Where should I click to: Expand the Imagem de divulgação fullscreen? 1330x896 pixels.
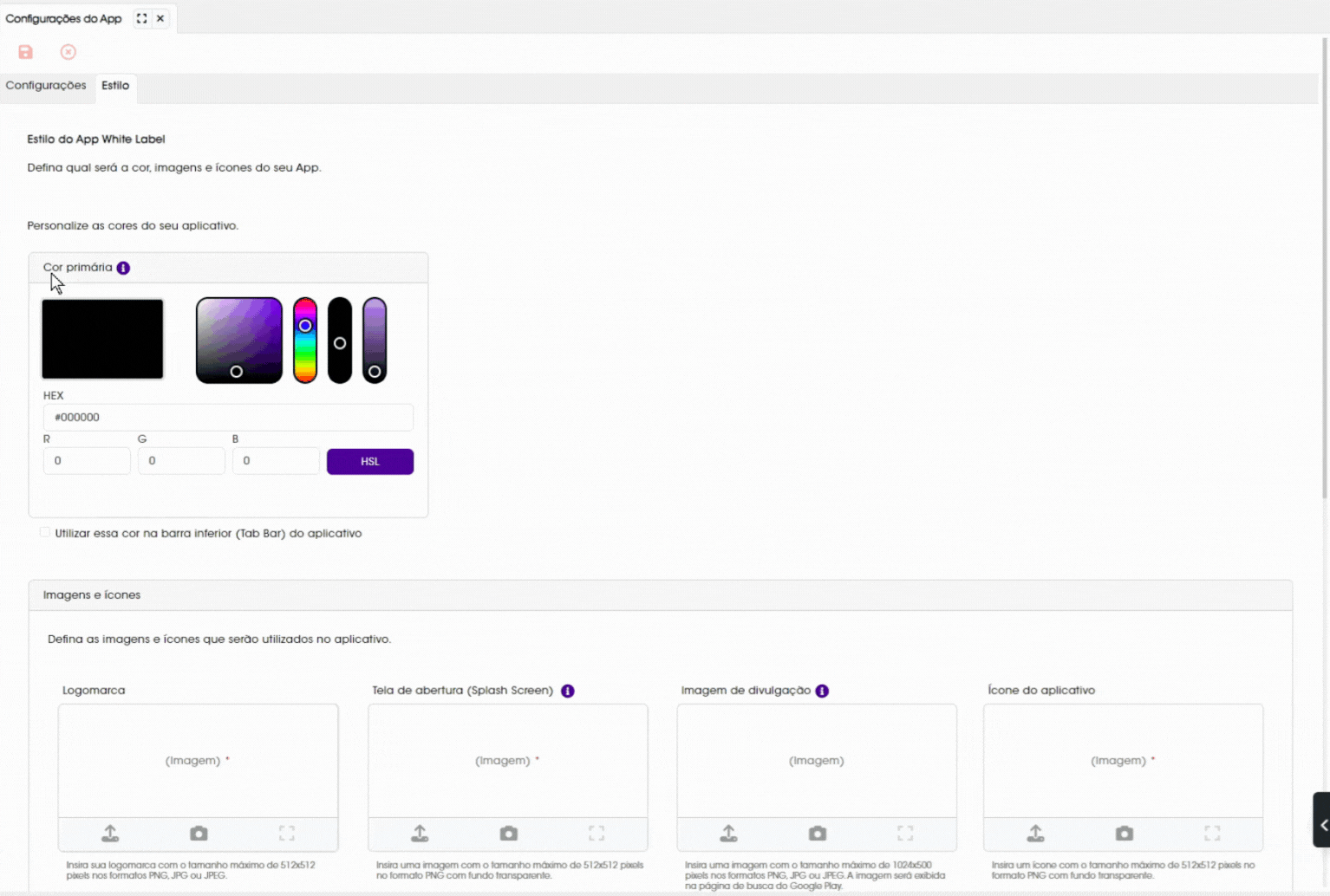(x=905, y=834)
